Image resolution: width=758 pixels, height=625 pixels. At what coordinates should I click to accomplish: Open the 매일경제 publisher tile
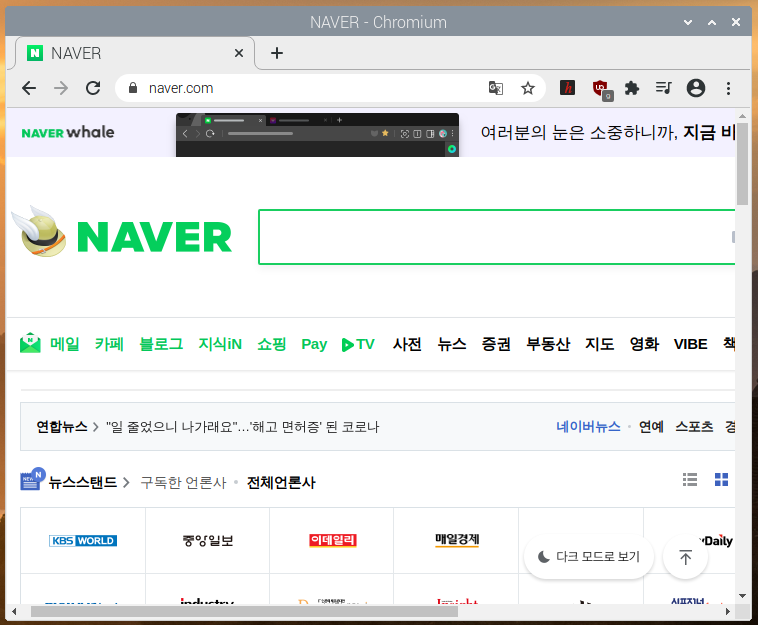pos(456,540)
